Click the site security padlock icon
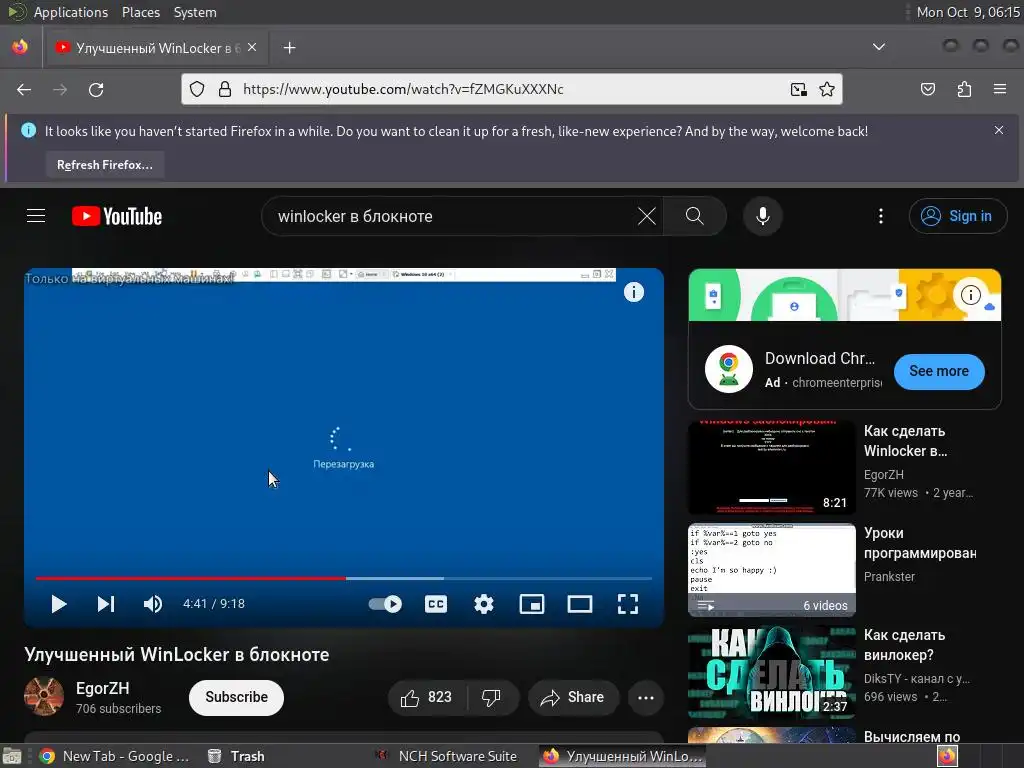 tap(225, 89)
